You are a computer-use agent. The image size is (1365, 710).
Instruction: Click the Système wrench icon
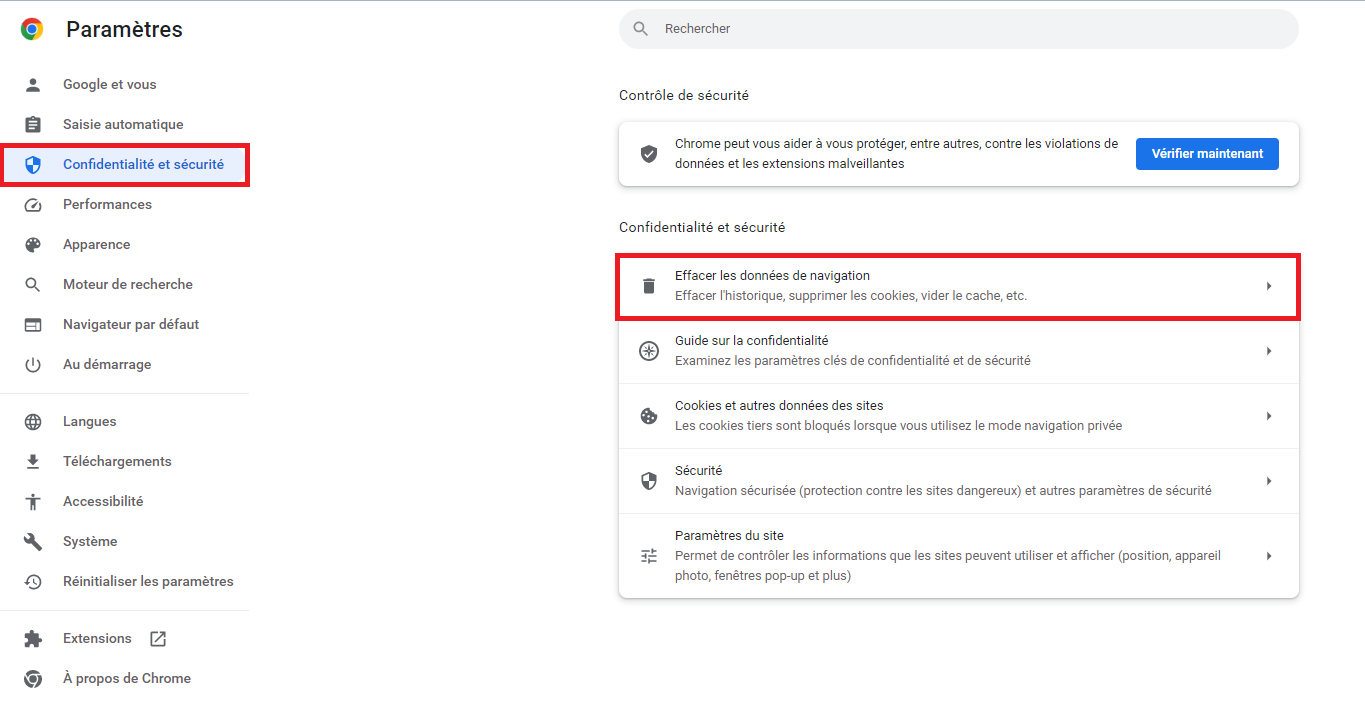click(33, 541)
